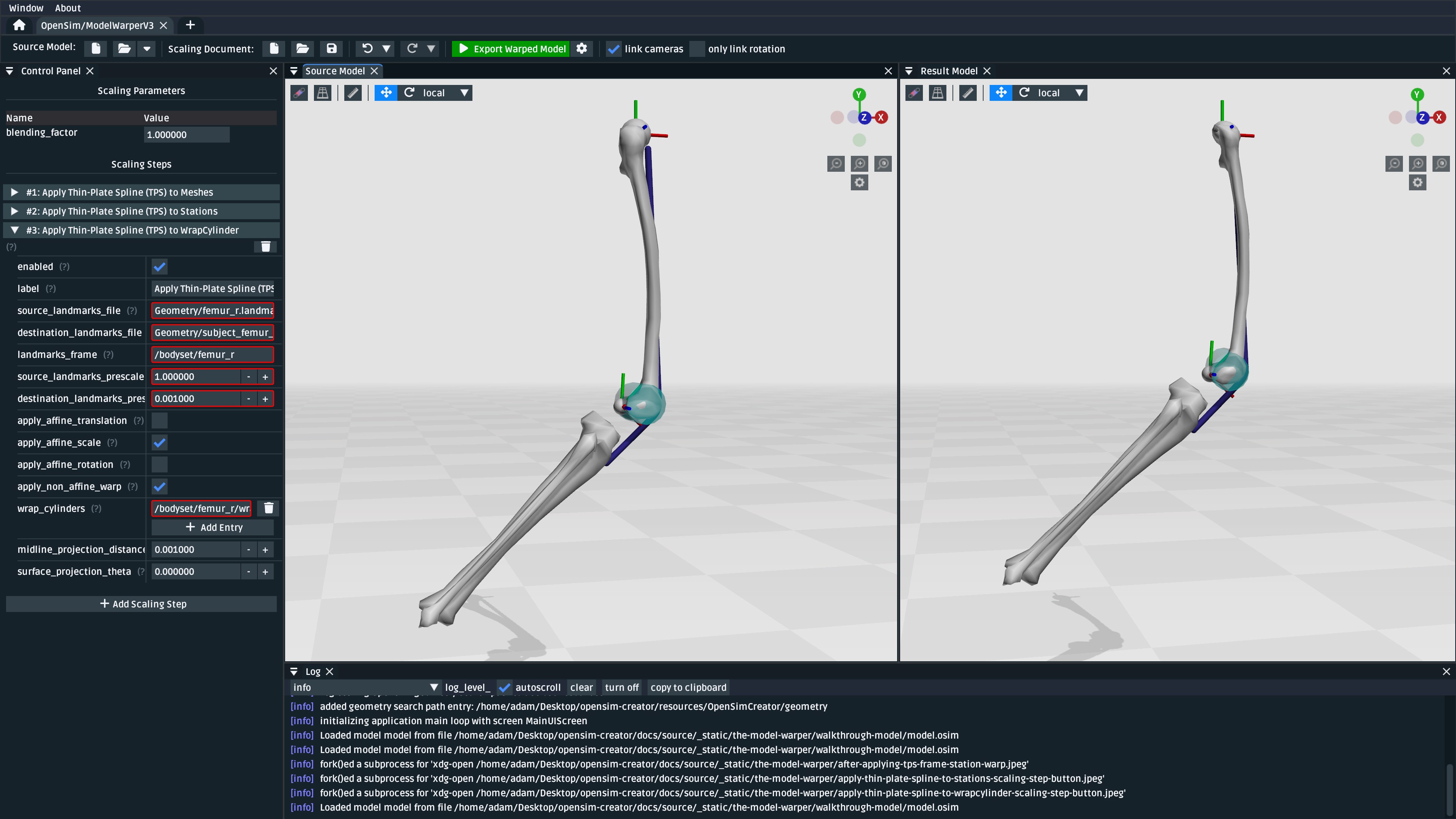Uncheck apply_non_affine_warp checkbox
This screenshot has height=819, width=1456.
coord(160,486)
